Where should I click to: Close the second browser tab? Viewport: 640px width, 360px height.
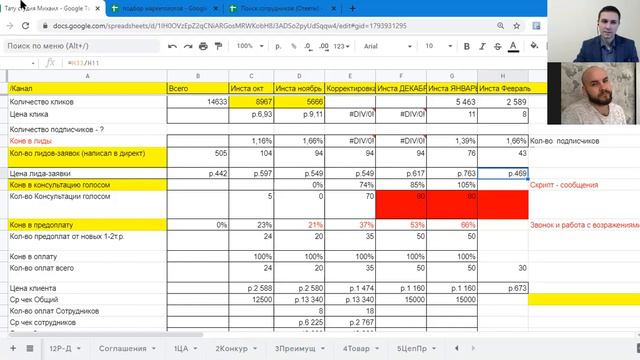(x=216, y=8)
